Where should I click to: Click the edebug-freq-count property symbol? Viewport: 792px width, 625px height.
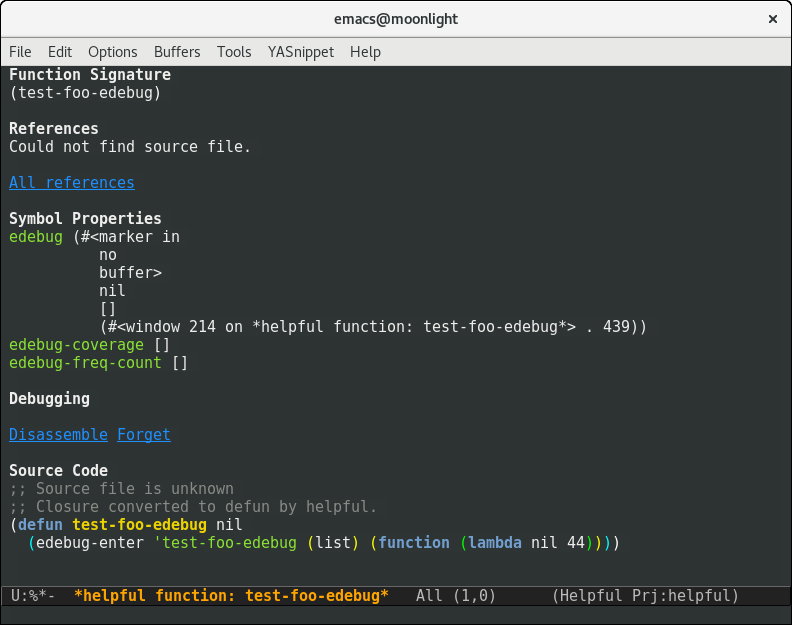85,363
